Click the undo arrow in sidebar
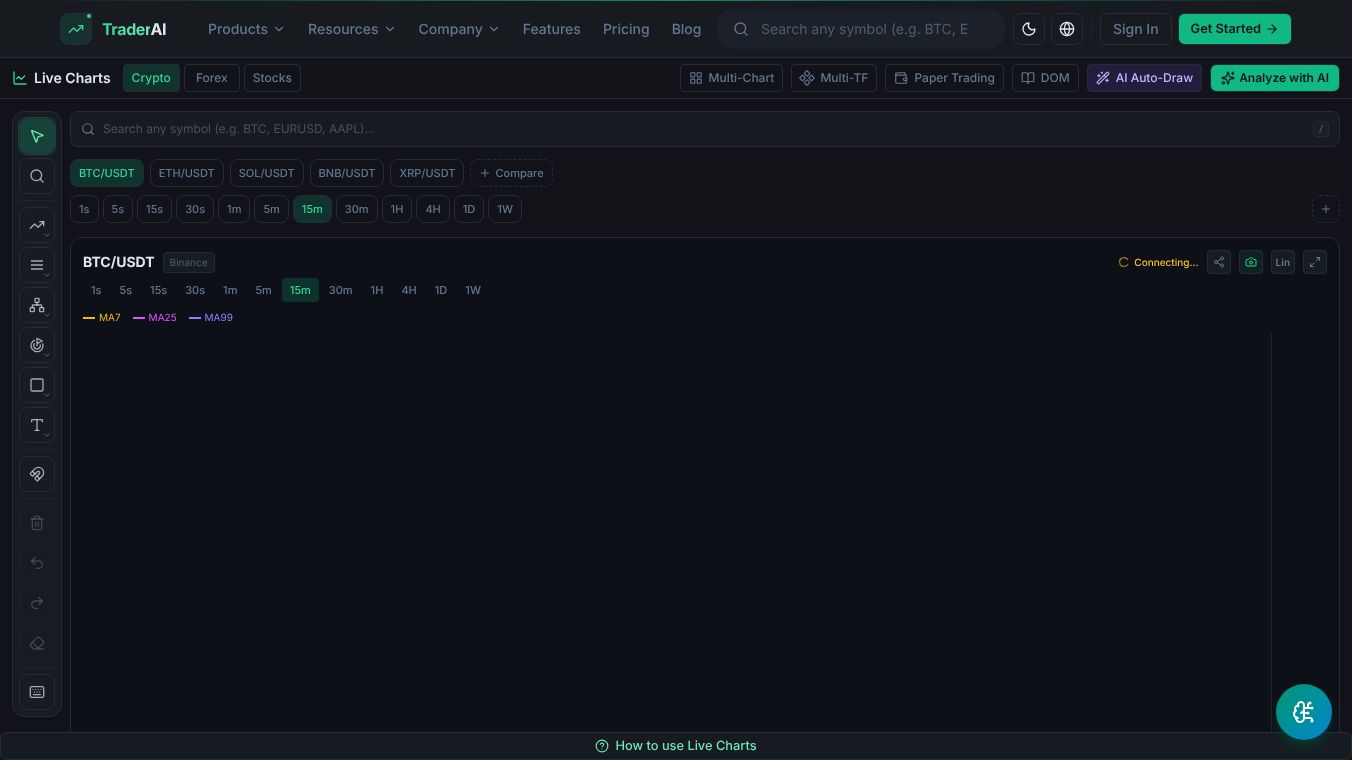1352x760 pixels. pos(37,563)
